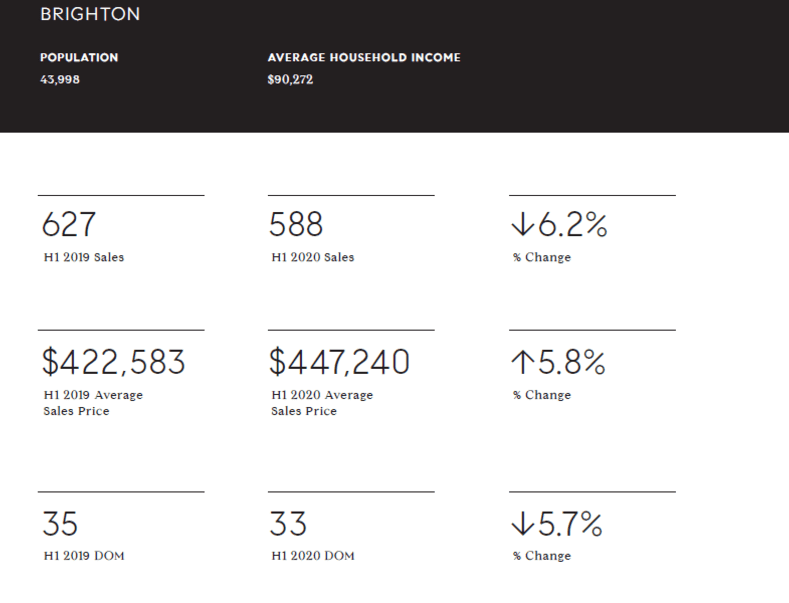
Task: Click the H1 2020 Average Sales Price label
Action: coord(322,403)
